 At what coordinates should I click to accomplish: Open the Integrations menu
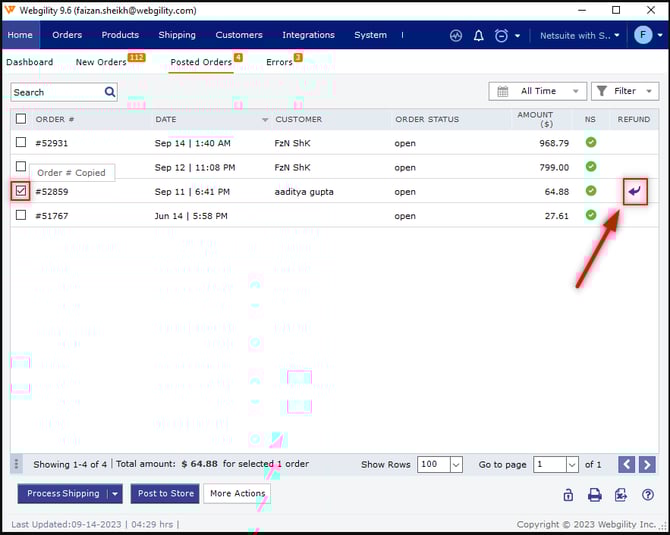click(308, 35)
